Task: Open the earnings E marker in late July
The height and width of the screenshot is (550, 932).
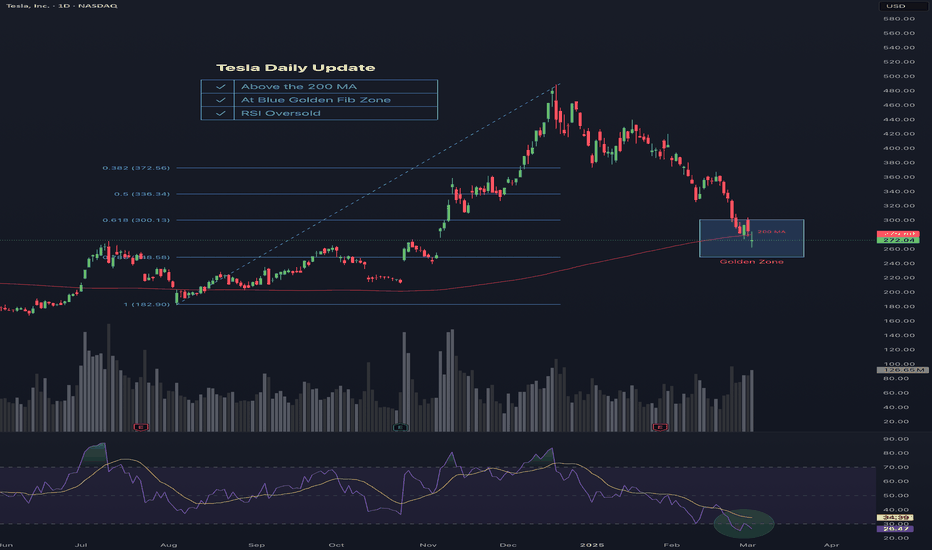Action: pyautogui.click(x=141, y=427)
